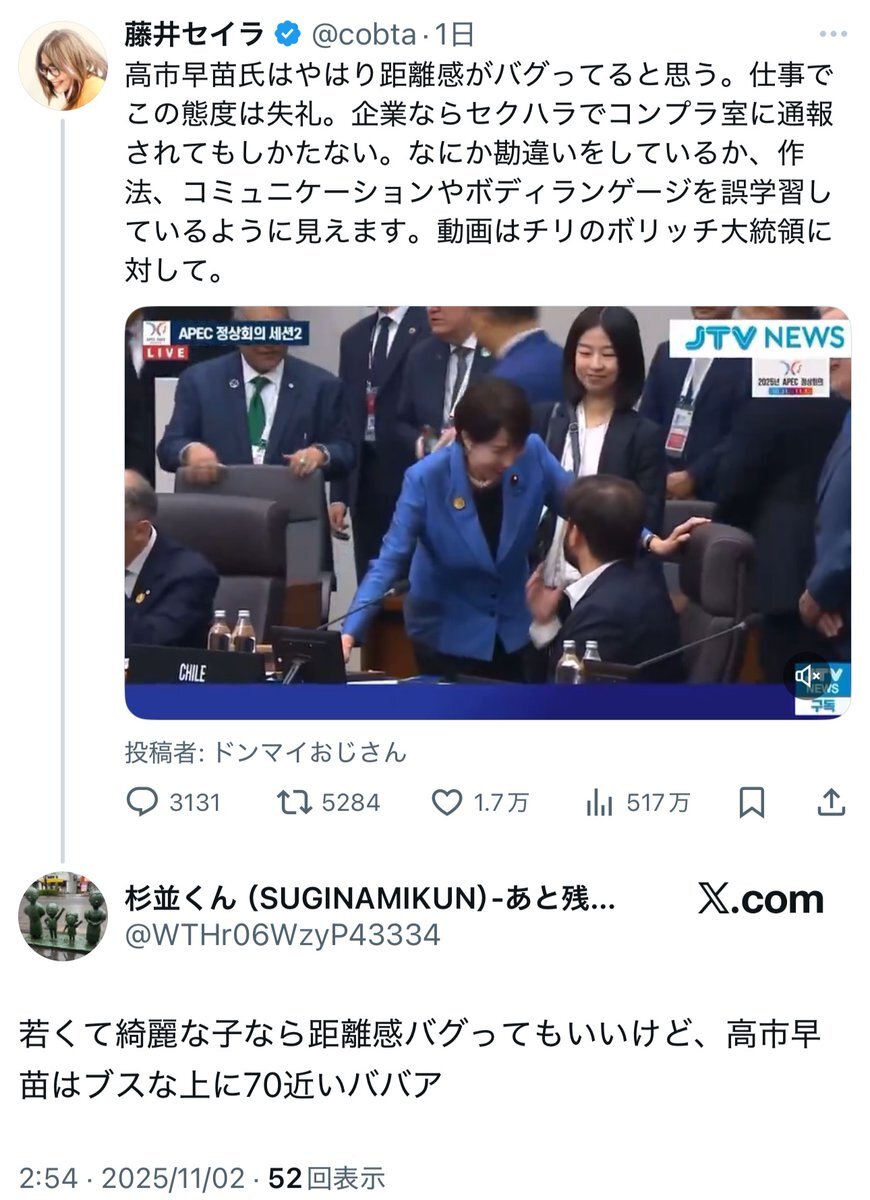
Task: Like the post with the heart icon
Action: coord(446,802)
